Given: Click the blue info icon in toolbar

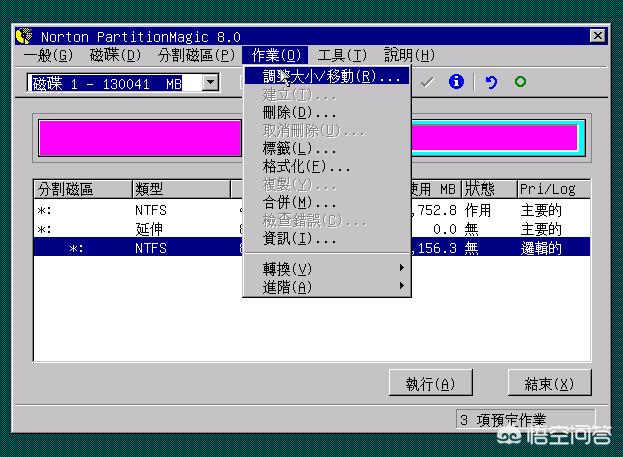Looking at the screenshot, I should tap(456, 82).
